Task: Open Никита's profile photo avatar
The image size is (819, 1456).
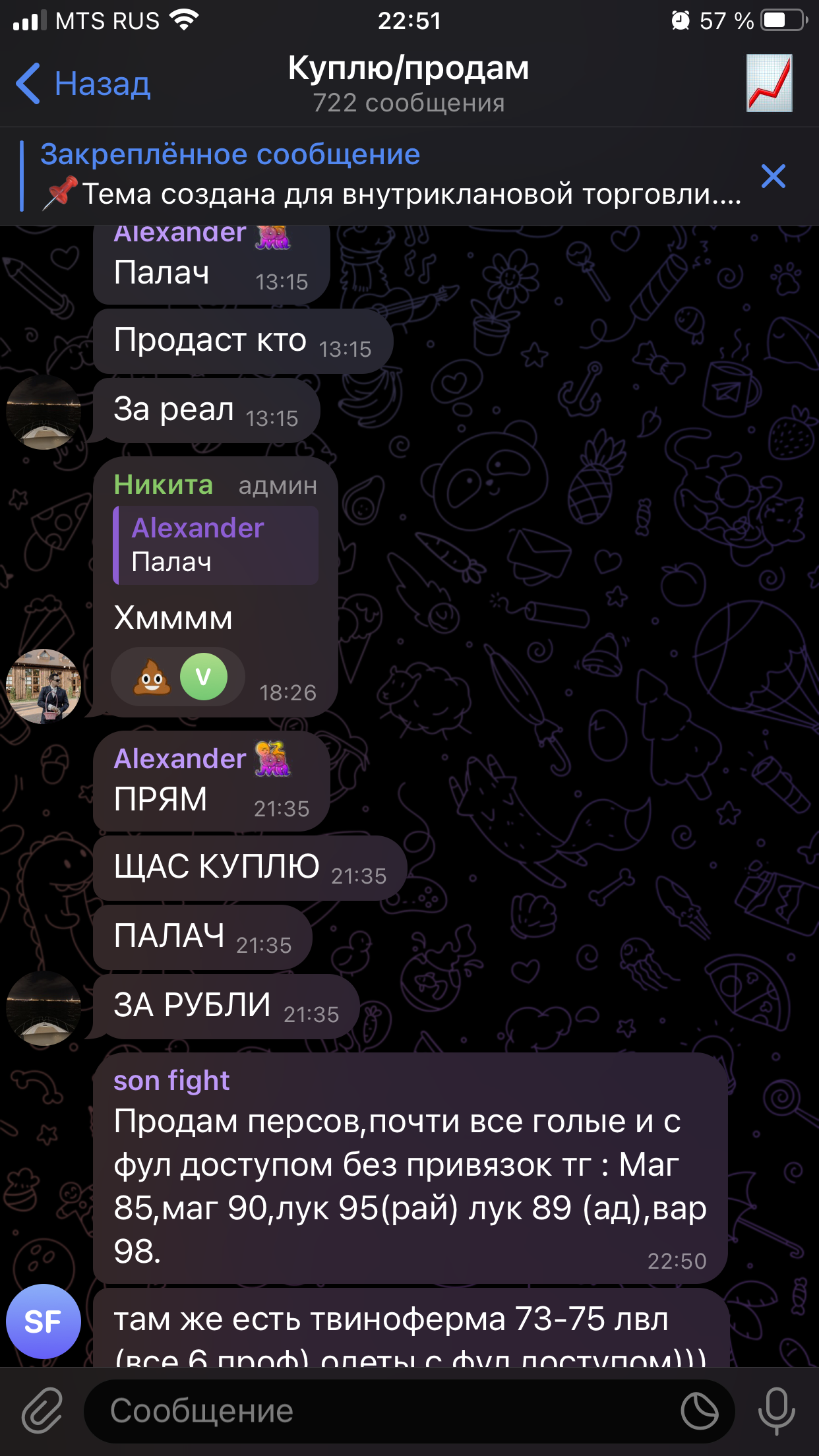Action: tap(44, 686)
